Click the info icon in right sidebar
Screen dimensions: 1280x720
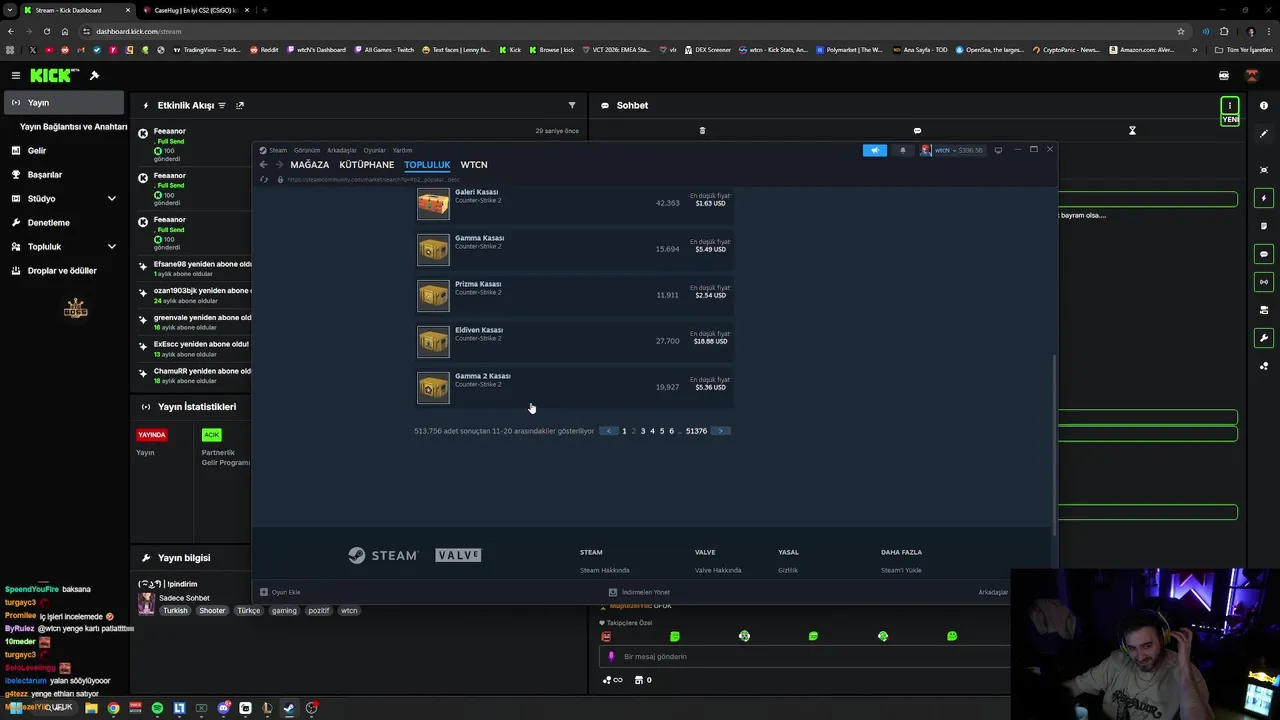1264,105
